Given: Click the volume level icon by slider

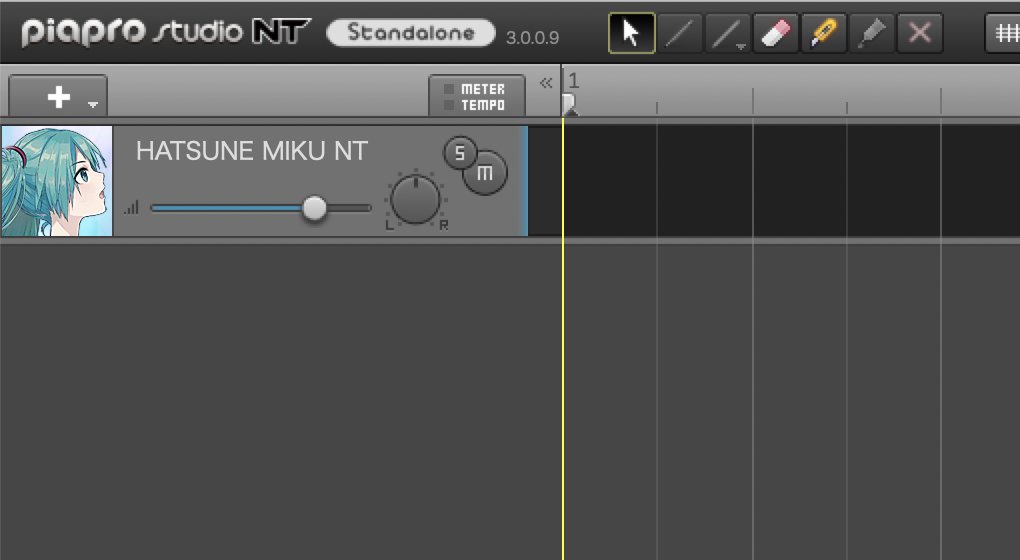Looking at the screenshot, I should 132,208.
